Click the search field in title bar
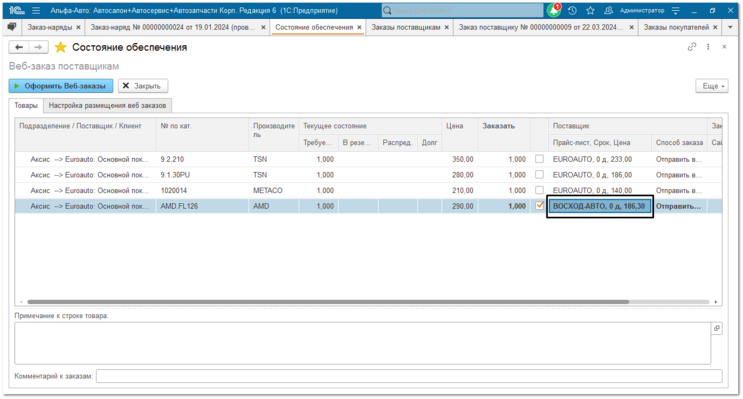 tap(462, 10)
